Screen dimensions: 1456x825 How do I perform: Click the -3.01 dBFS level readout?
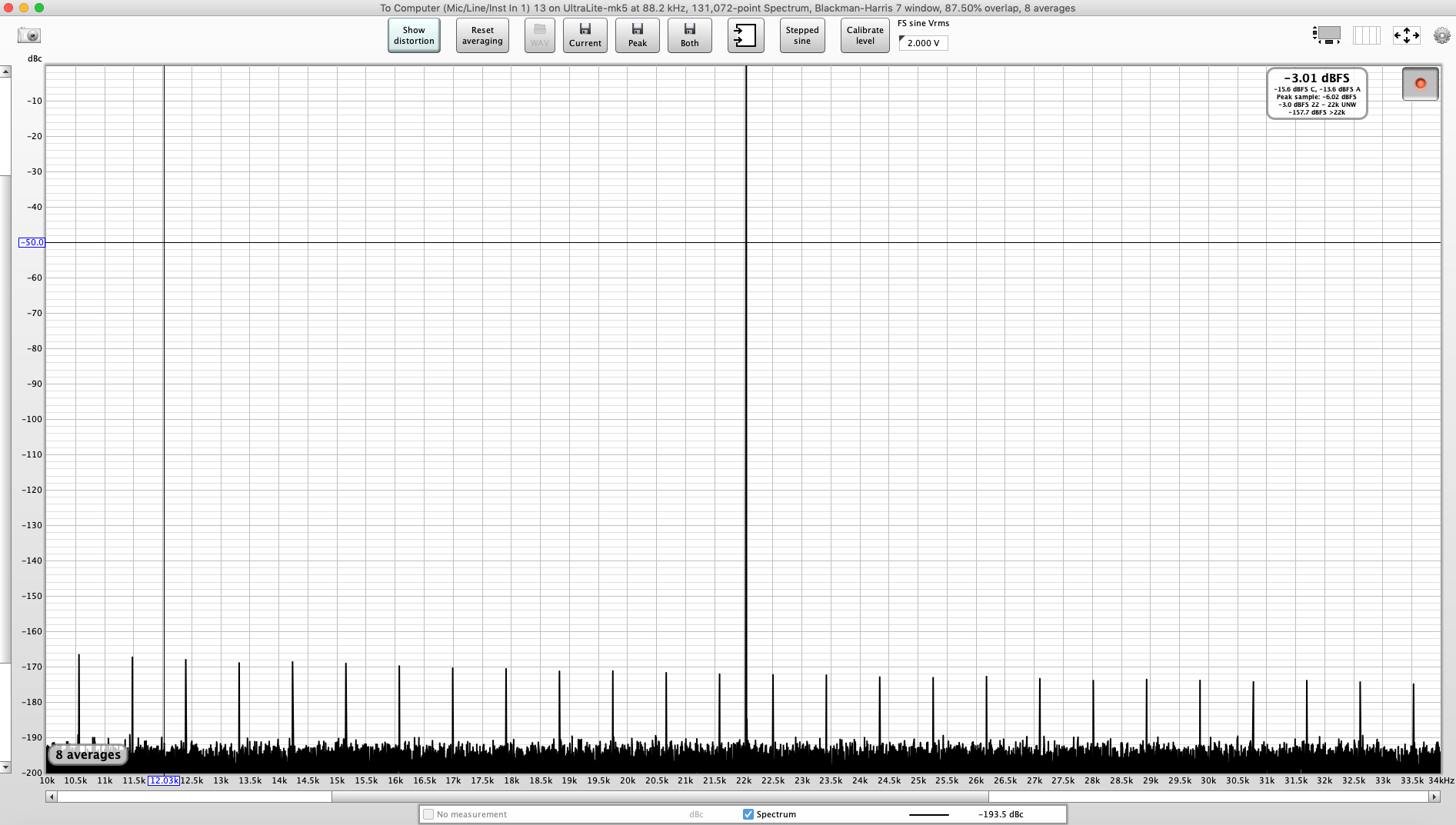(1317, 78)
